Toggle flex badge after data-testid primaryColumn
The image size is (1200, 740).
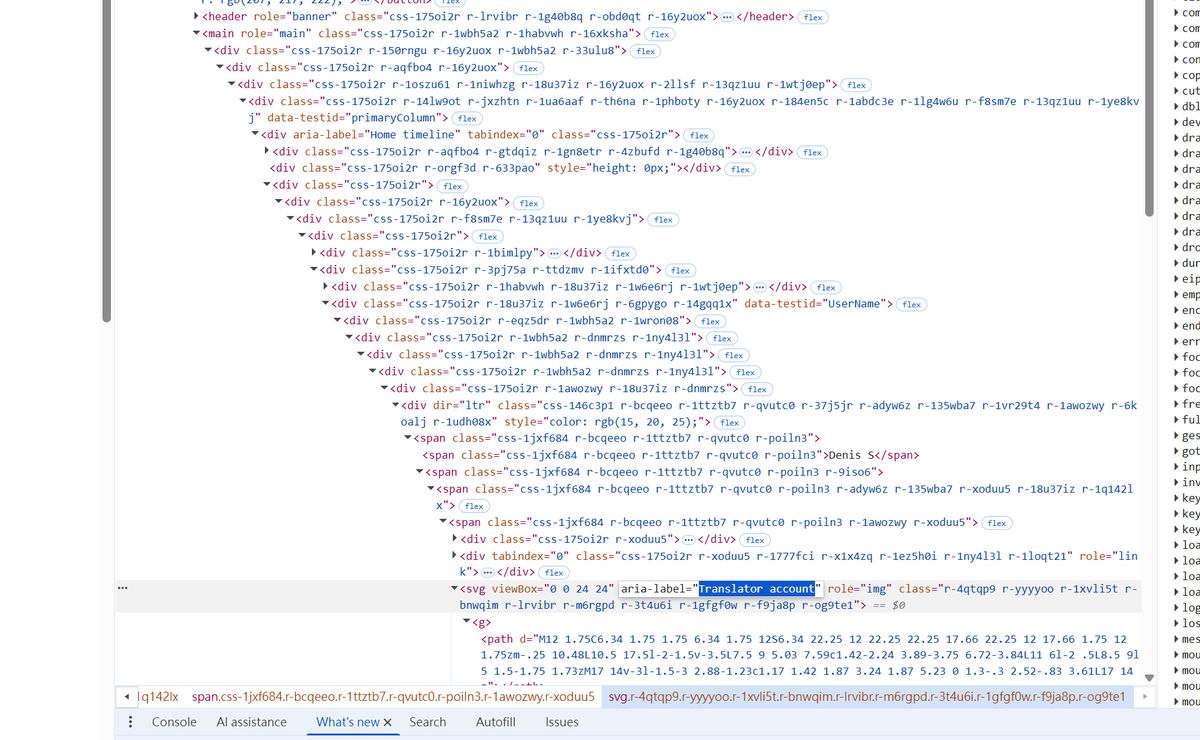(467, 119)
